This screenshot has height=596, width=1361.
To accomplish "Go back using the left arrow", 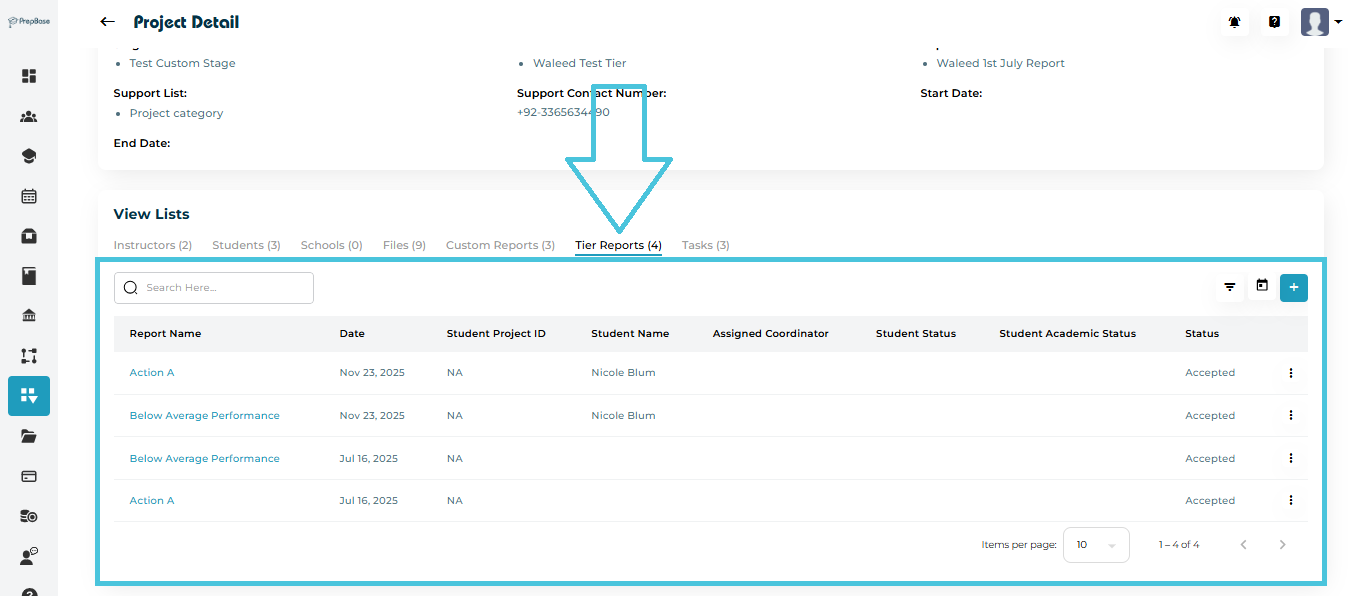I will (107, 22).
